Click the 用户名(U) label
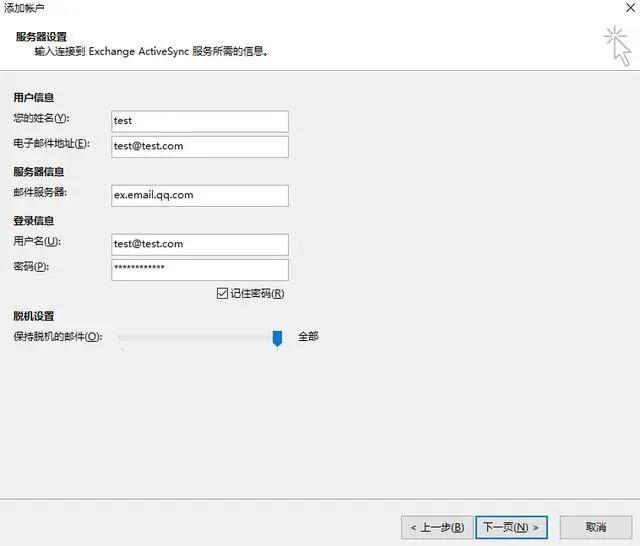The height and width of the screenshot is (546, 640). (x=37, y=241)
